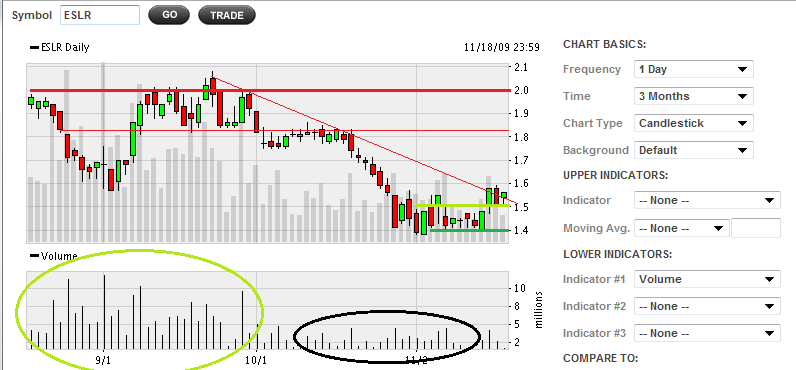This screenshot has width=796, height=370.
Task: Click the 11/18/09 23:59 timestamp
Action: pyautogui.click(x=502, y=48)
